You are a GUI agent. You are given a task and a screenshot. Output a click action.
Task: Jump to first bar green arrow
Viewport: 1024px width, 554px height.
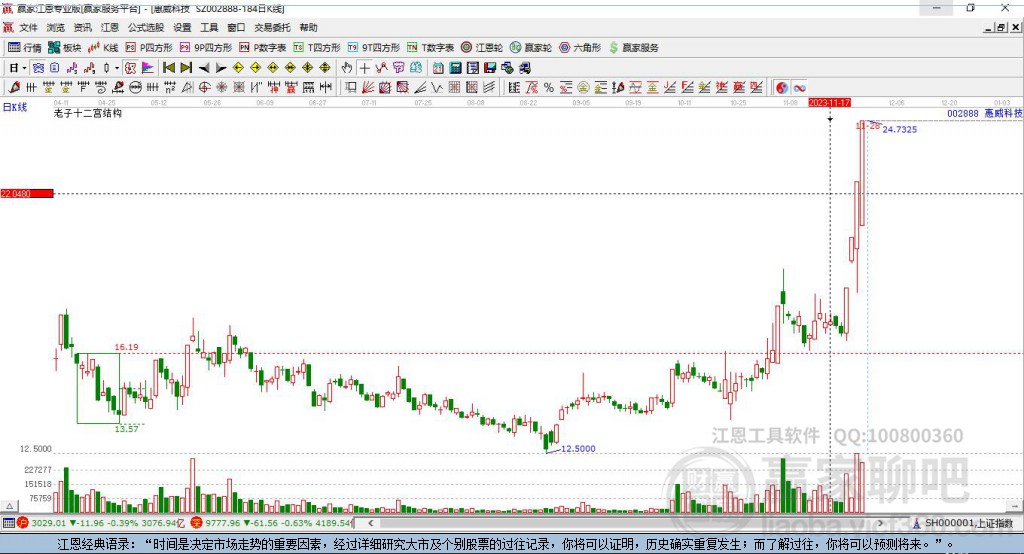pyautogui.click(x=169, y=68)
